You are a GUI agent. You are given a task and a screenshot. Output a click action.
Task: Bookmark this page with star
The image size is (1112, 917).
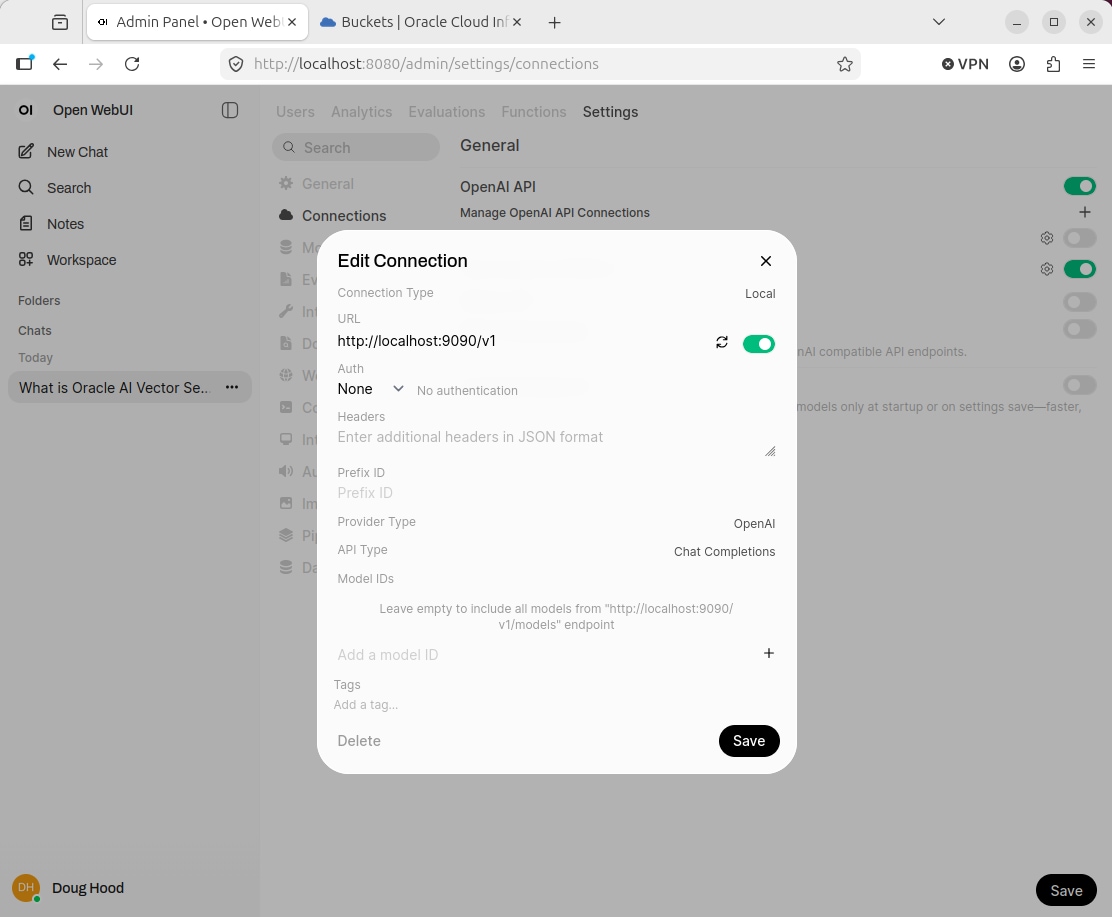[x=844, y=64]
